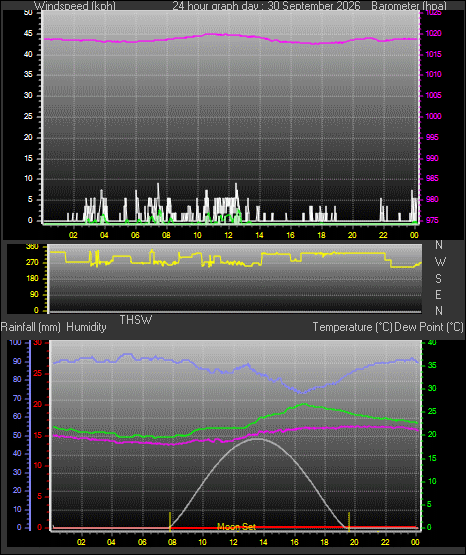466x555 pixels.
Task: Click the 14 hour label on windspeed graph
Action: coord(259,235)
